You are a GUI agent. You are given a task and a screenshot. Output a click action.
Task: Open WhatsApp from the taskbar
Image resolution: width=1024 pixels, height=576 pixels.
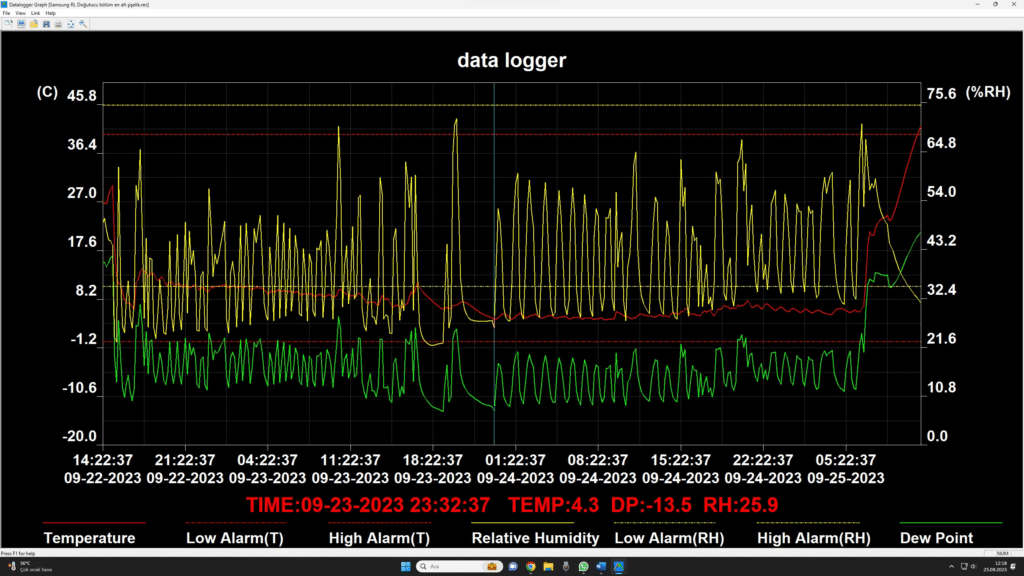click(x=583, y=566)
